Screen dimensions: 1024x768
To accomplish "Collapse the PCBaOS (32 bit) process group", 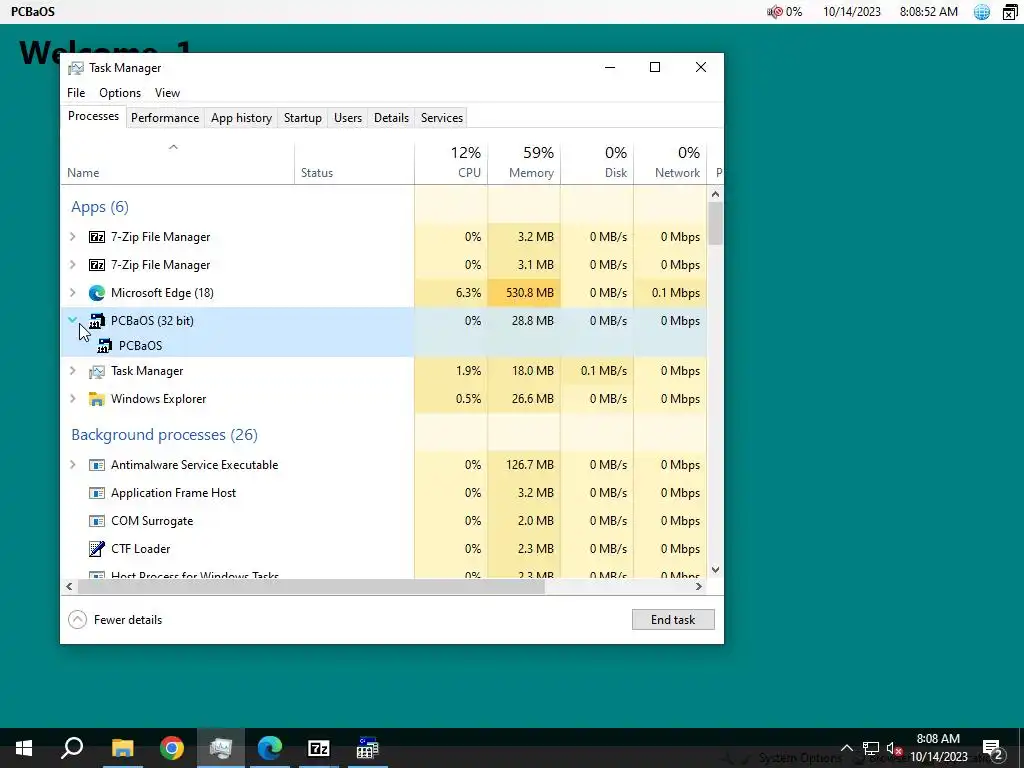I will click(x=72, y=320).
